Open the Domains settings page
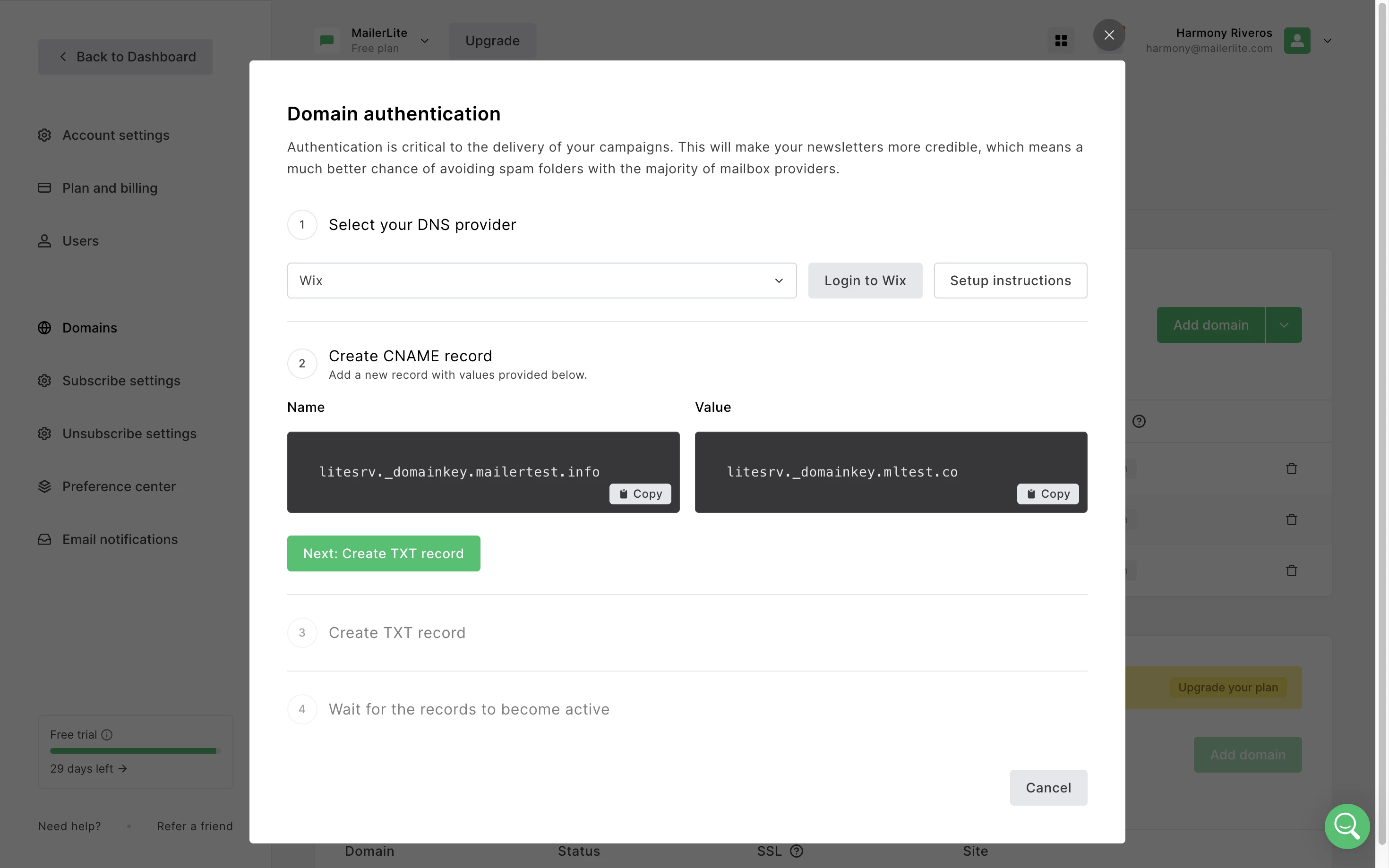1389x868 pixels. [x=90, y=328]
